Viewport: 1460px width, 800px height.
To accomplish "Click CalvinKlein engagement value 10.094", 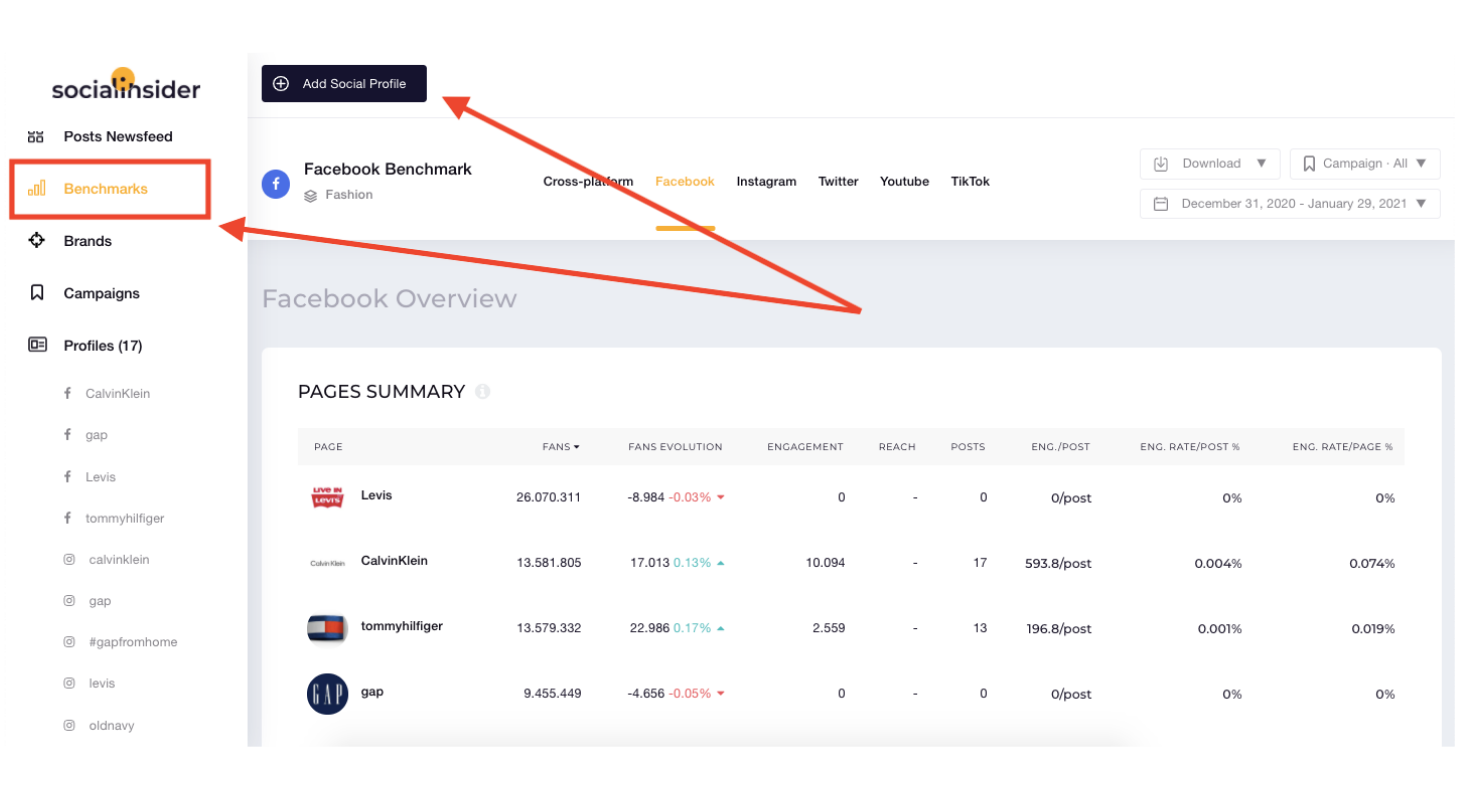I will (825, 563).
